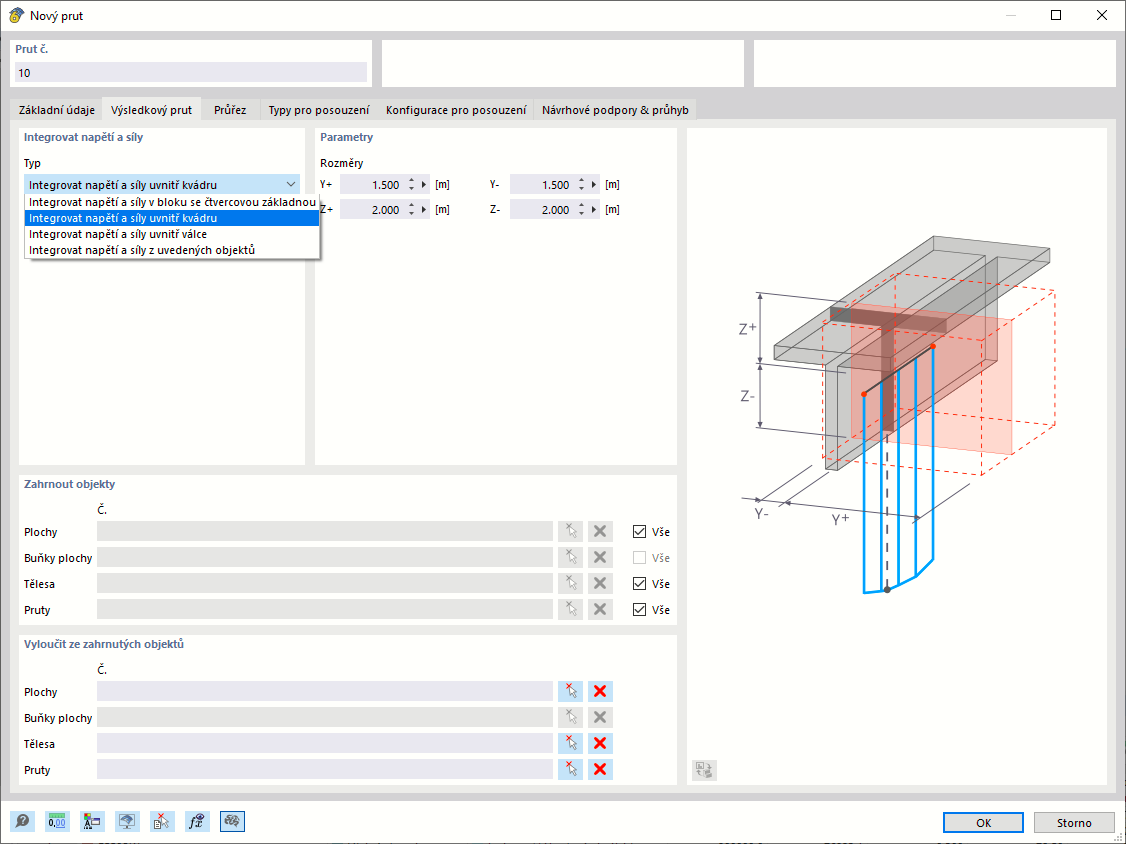1126x844 pixels.
Task: Clear included Tělesa list with X
Action: coord(600,583)
